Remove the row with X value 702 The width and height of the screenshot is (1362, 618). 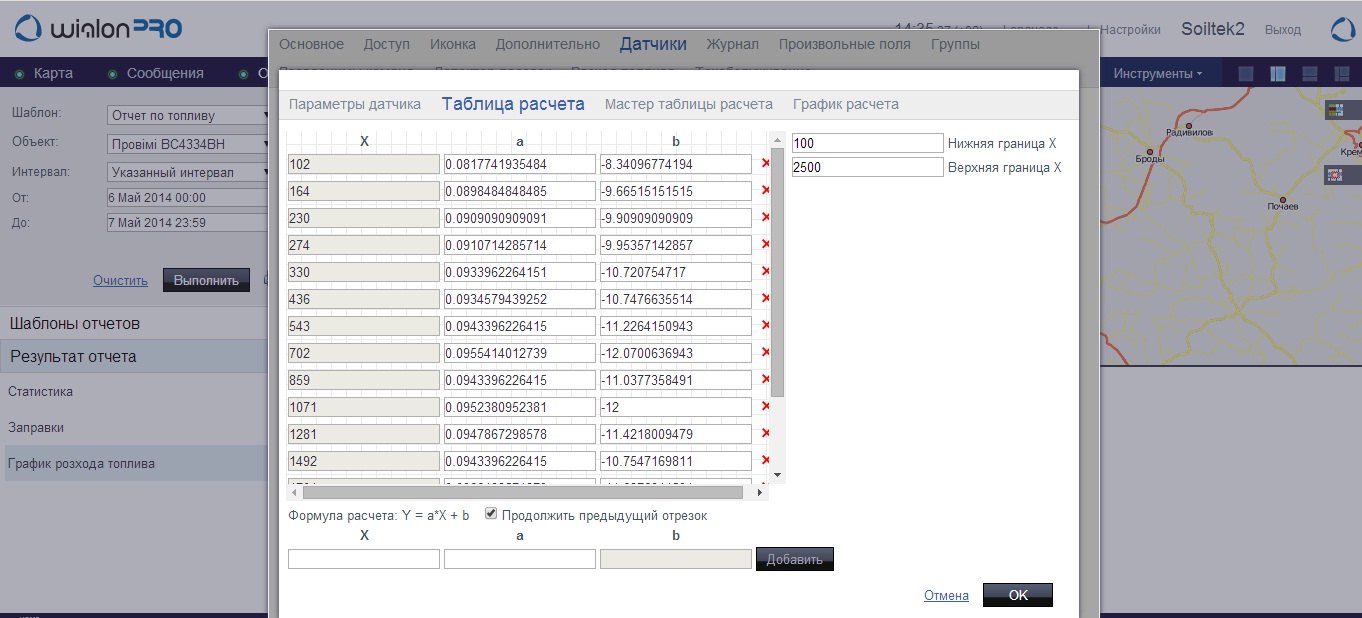click(765, 353)
